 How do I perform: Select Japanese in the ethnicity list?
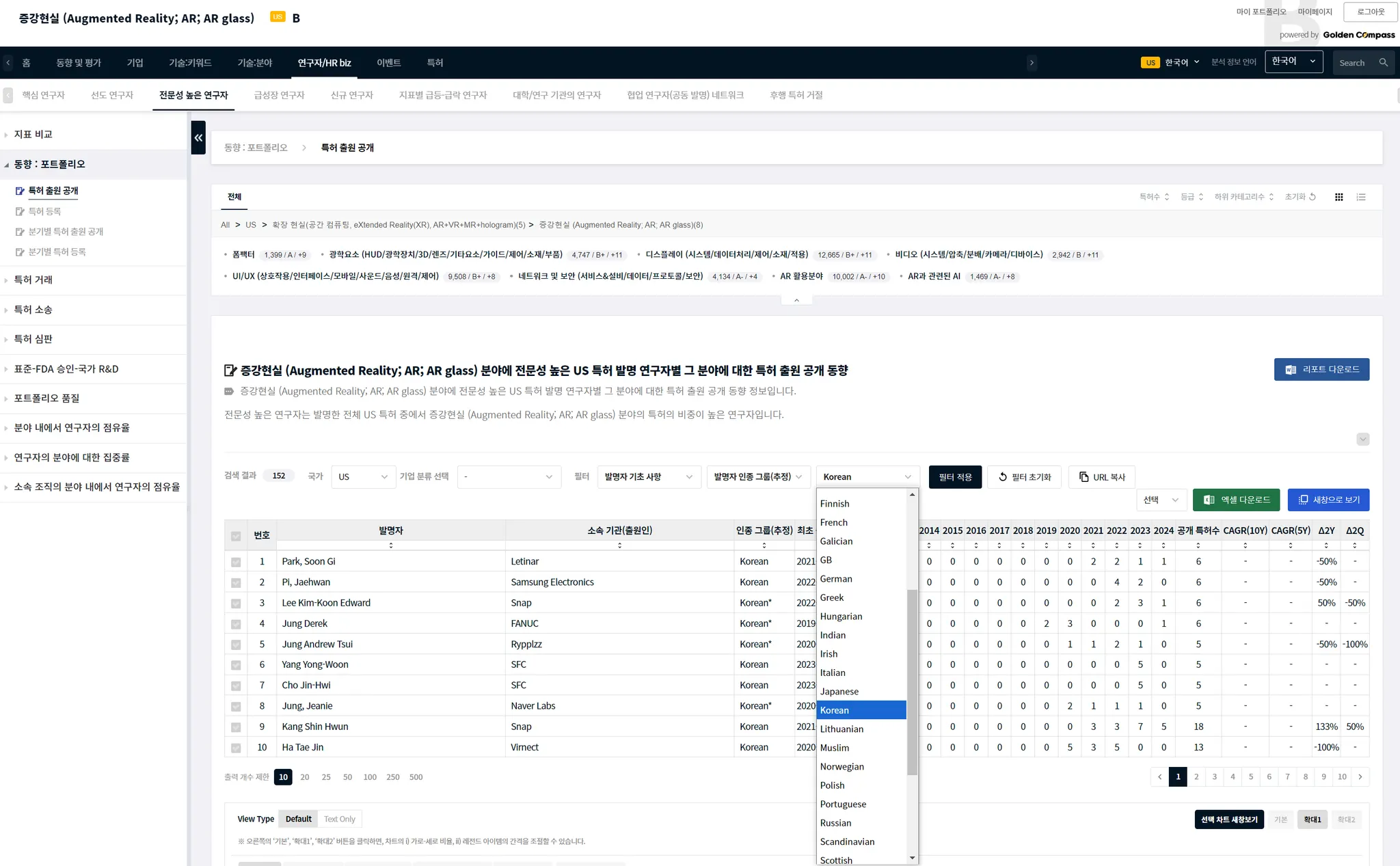[x=839, y=692]
